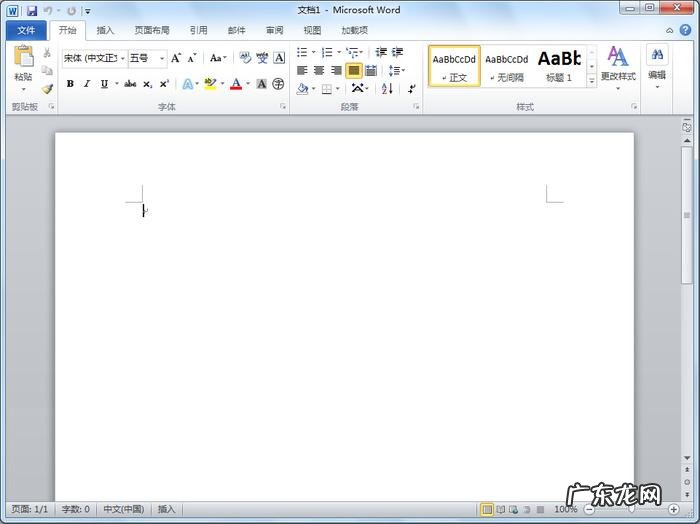Toggle Italic formatting
Screen dimensions: 700x524
tap(87, 84)
